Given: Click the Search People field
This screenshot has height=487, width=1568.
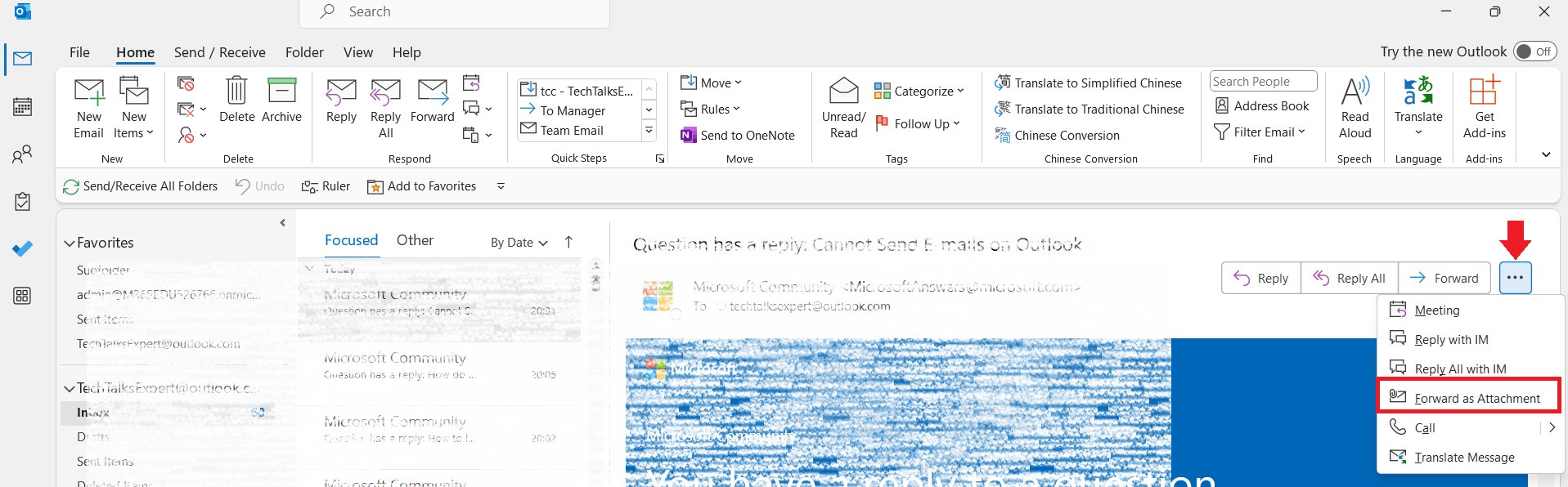Looking at the screenshot, I should (x=1263, y=81).
